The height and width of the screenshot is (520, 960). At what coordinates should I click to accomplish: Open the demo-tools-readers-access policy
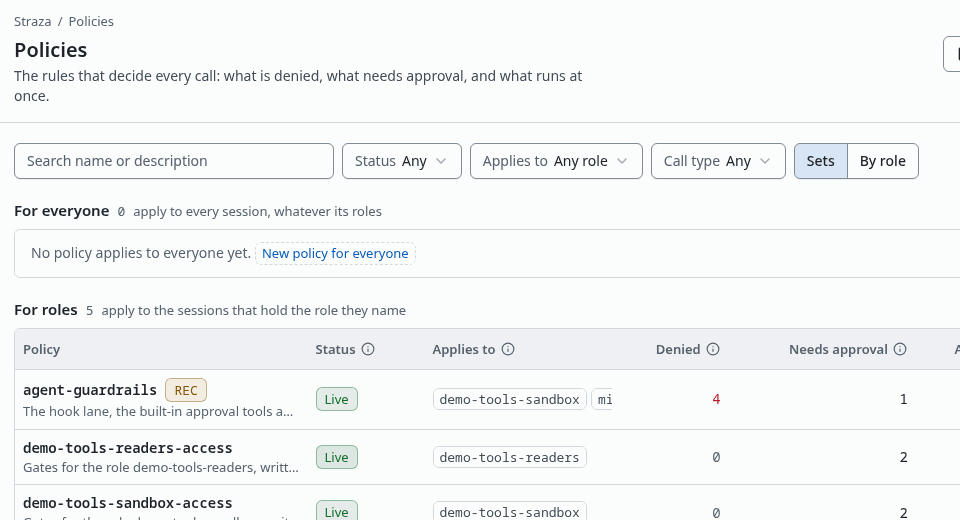(128, 448)
